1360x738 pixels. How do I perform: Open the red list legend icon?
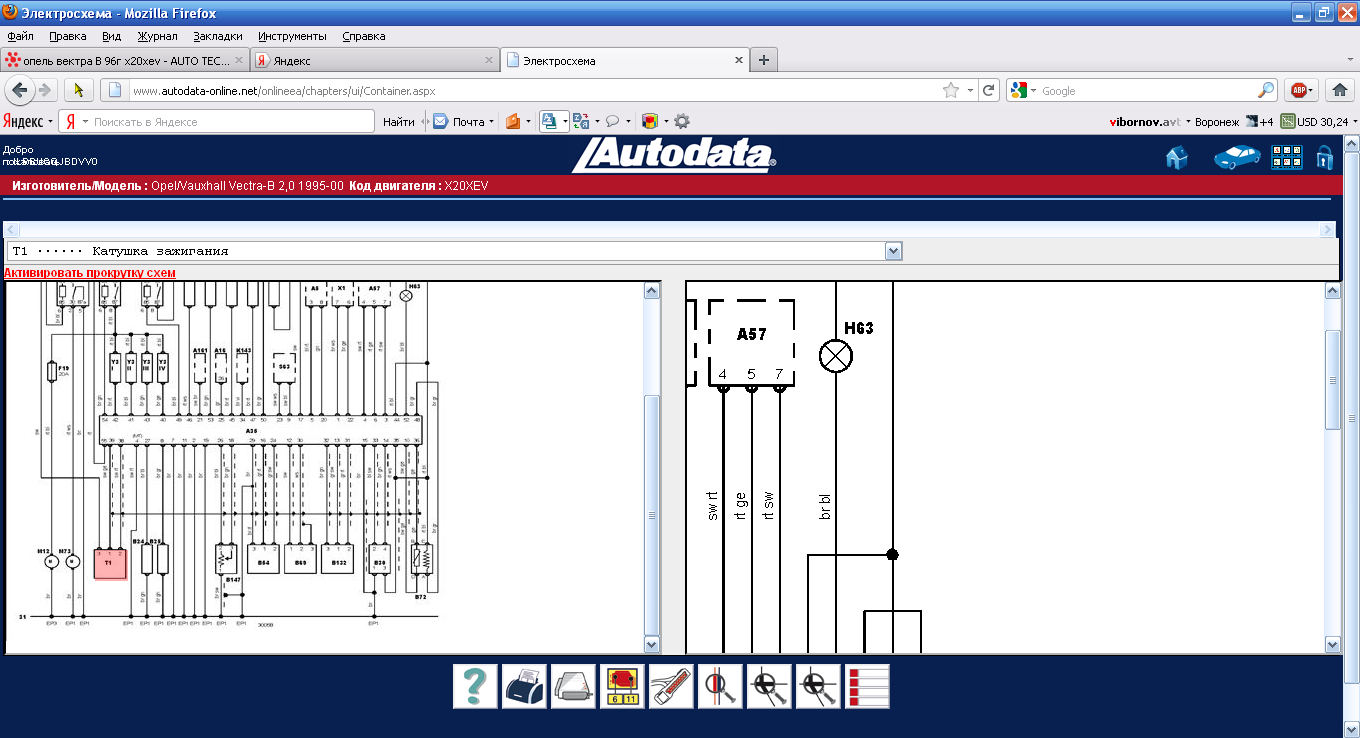click(x=867, y=687)
